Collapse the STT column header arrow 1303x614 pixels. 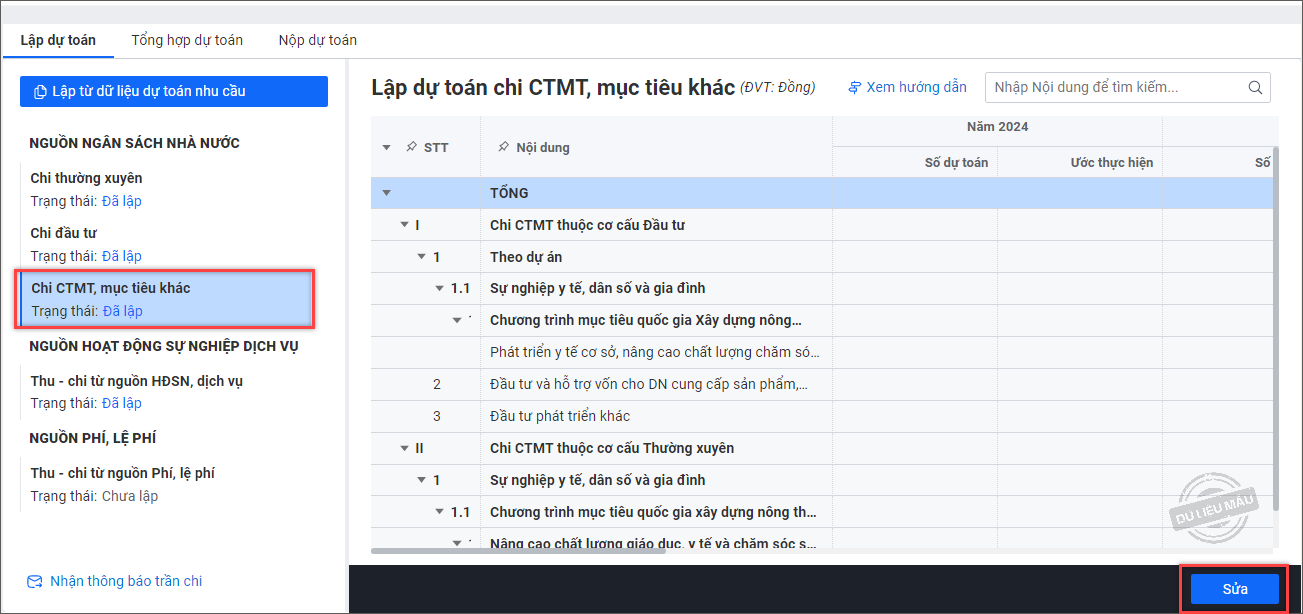point(387,148)
